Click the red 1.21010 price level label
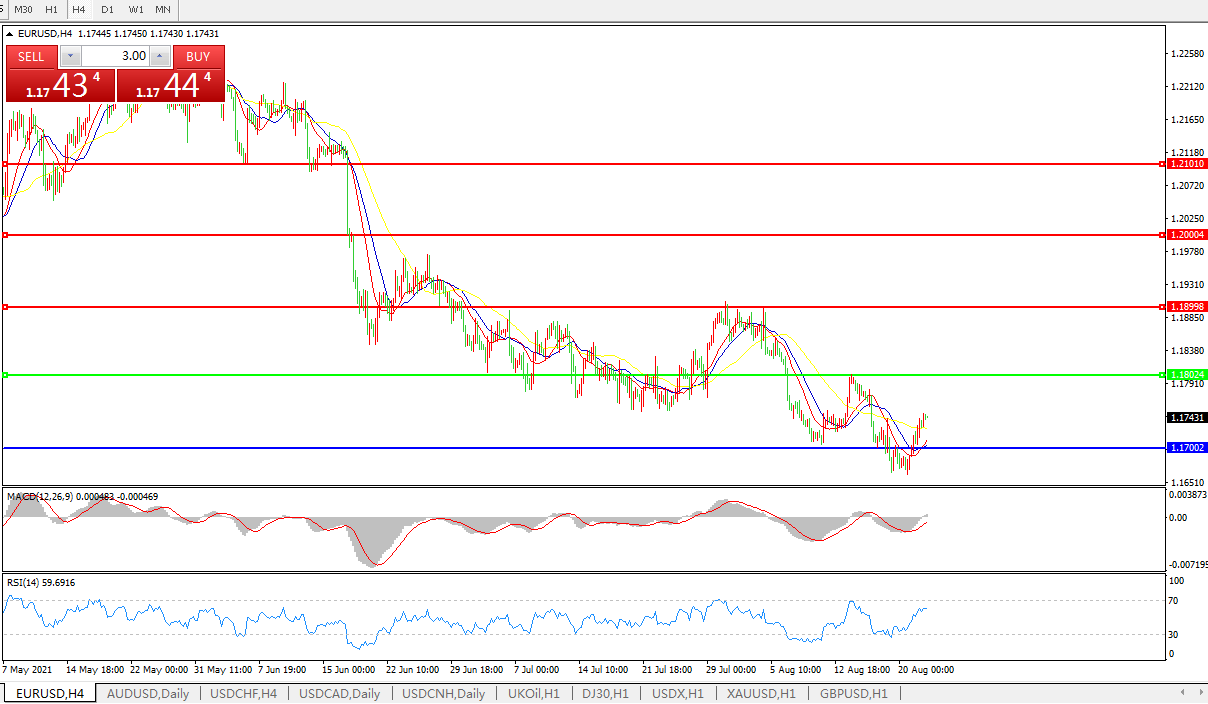The width and height of the screenshot is (1208, 704). pyautogui.click(x=1187, y=163)
